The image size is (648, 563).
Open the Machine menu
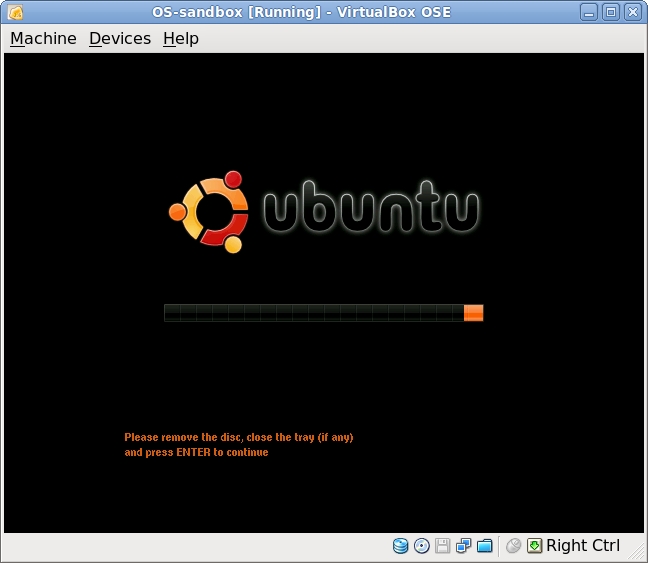coord(43,38)
